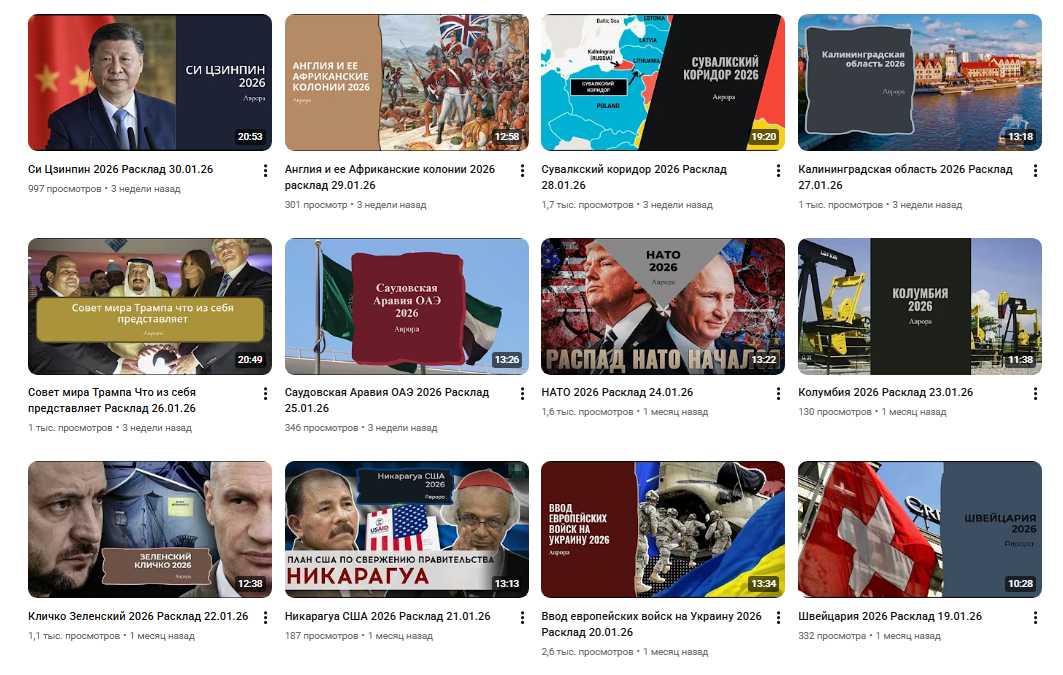The width and height of the screenshot is (1063, 675).
Task: Open more options for Си Цзинпин 2026 video
Action: point(265,171)
